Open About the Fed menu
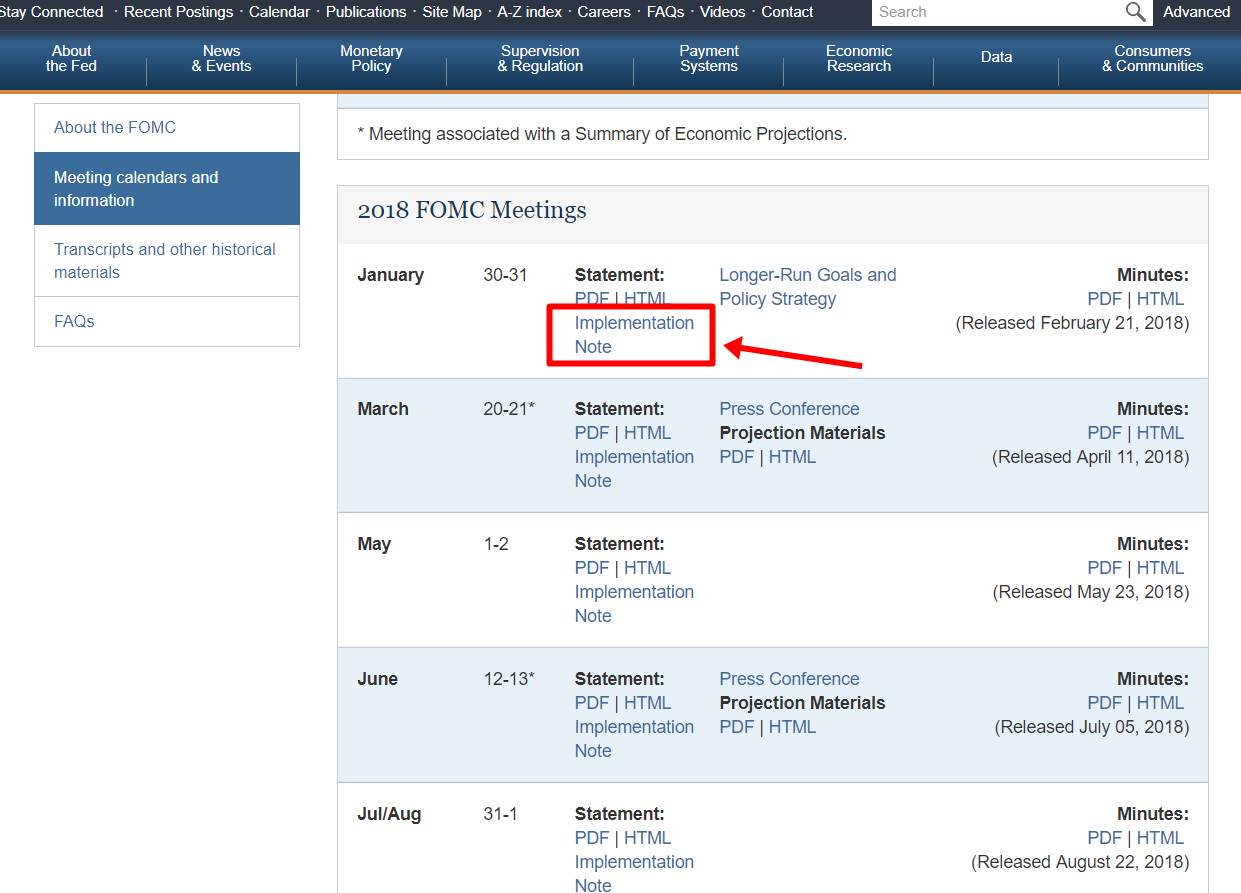This screenshot has height=893, width=1241. 71,58
